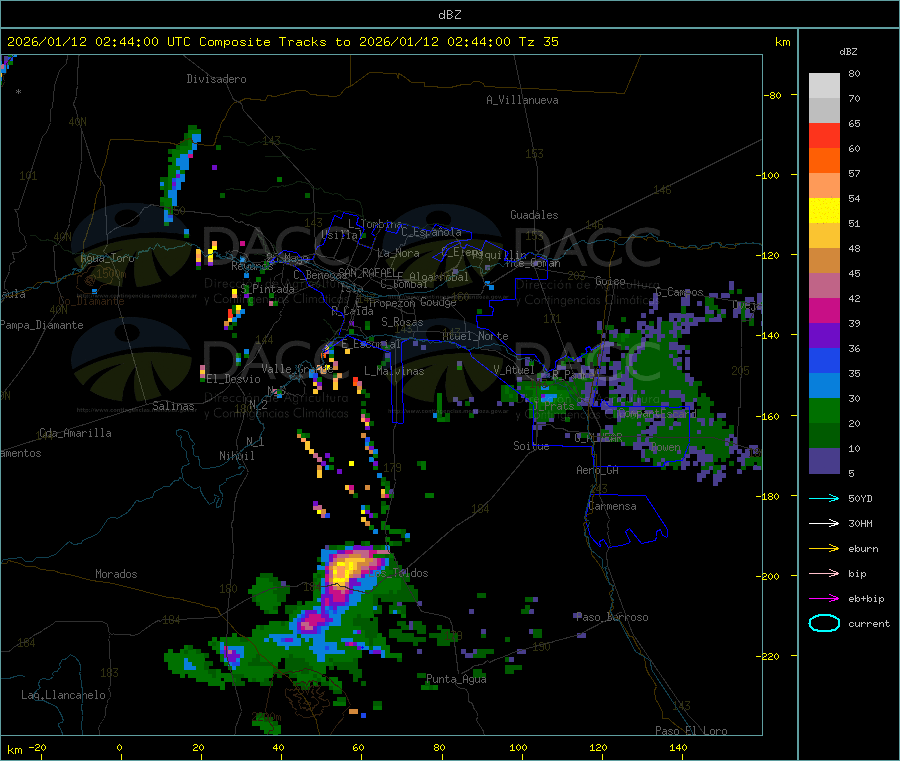This screenshot has height=761, width=900.
Task: Click the '140' tick on the horizontal axis
Action: 678,747
